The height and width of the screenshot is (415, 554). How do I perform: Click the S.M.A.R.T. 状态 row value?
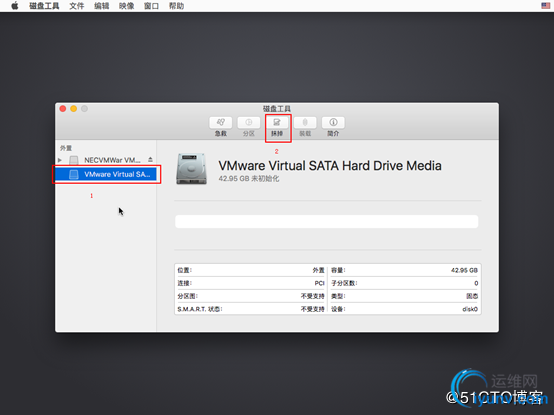312,309
